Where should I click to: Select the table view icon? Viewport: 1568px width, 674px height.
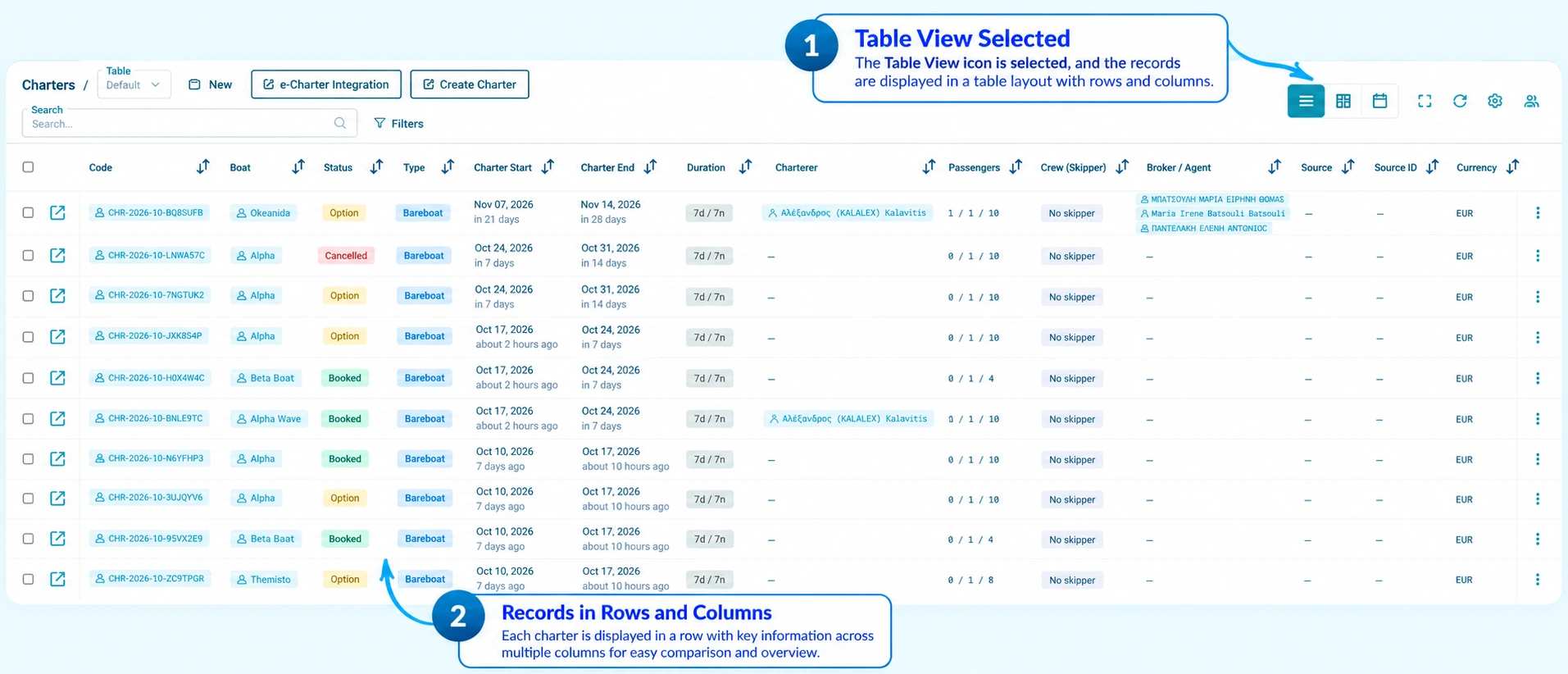pyautogui.click(x=1306, y=101)
